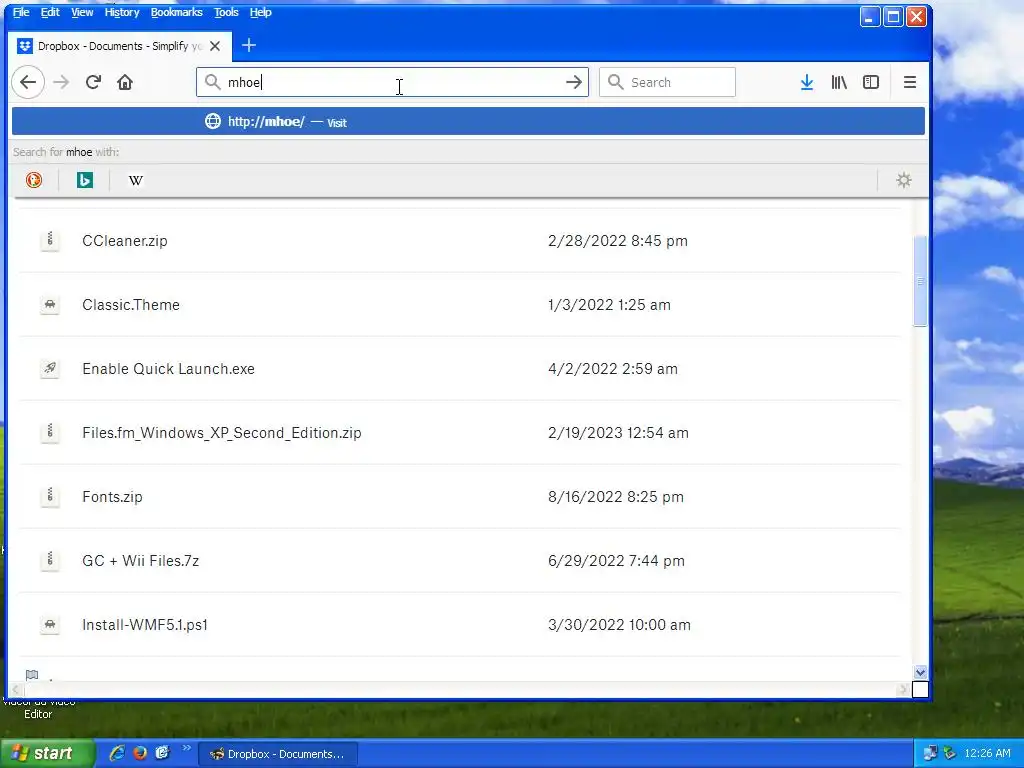
Task: Click the Install-WMF5.1.ps1 file icon
Action: 50,624
